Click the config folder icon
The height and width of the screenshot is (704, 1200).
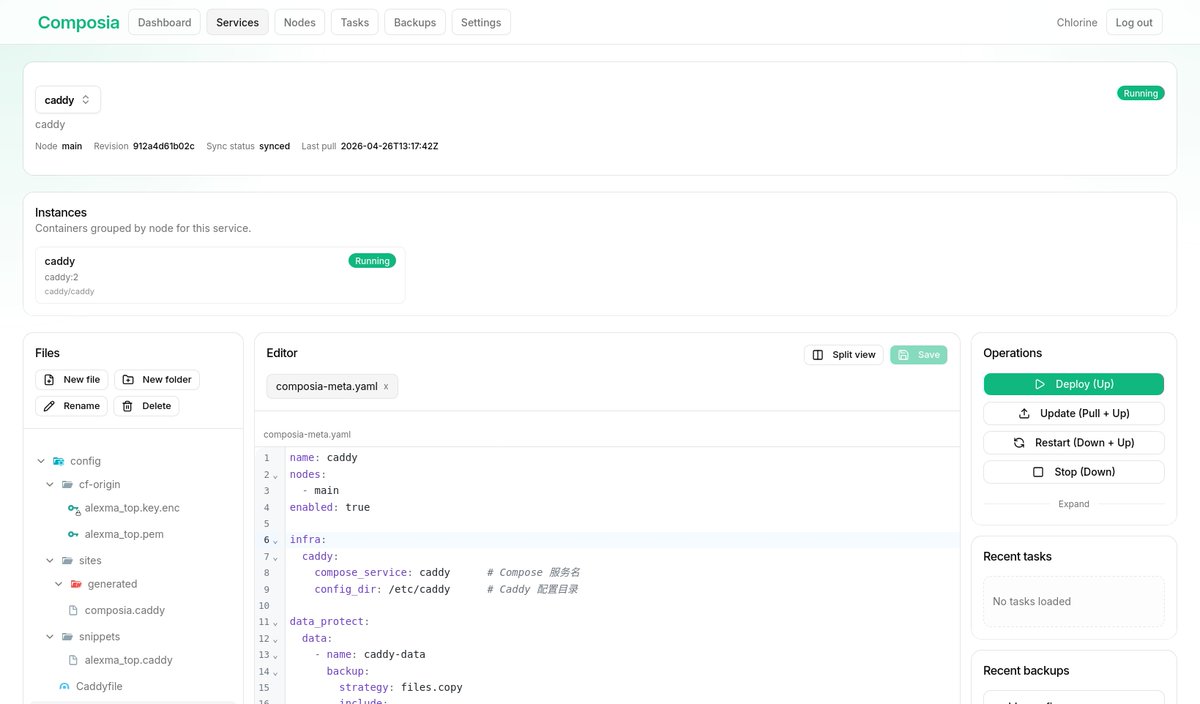click(58, 461)
